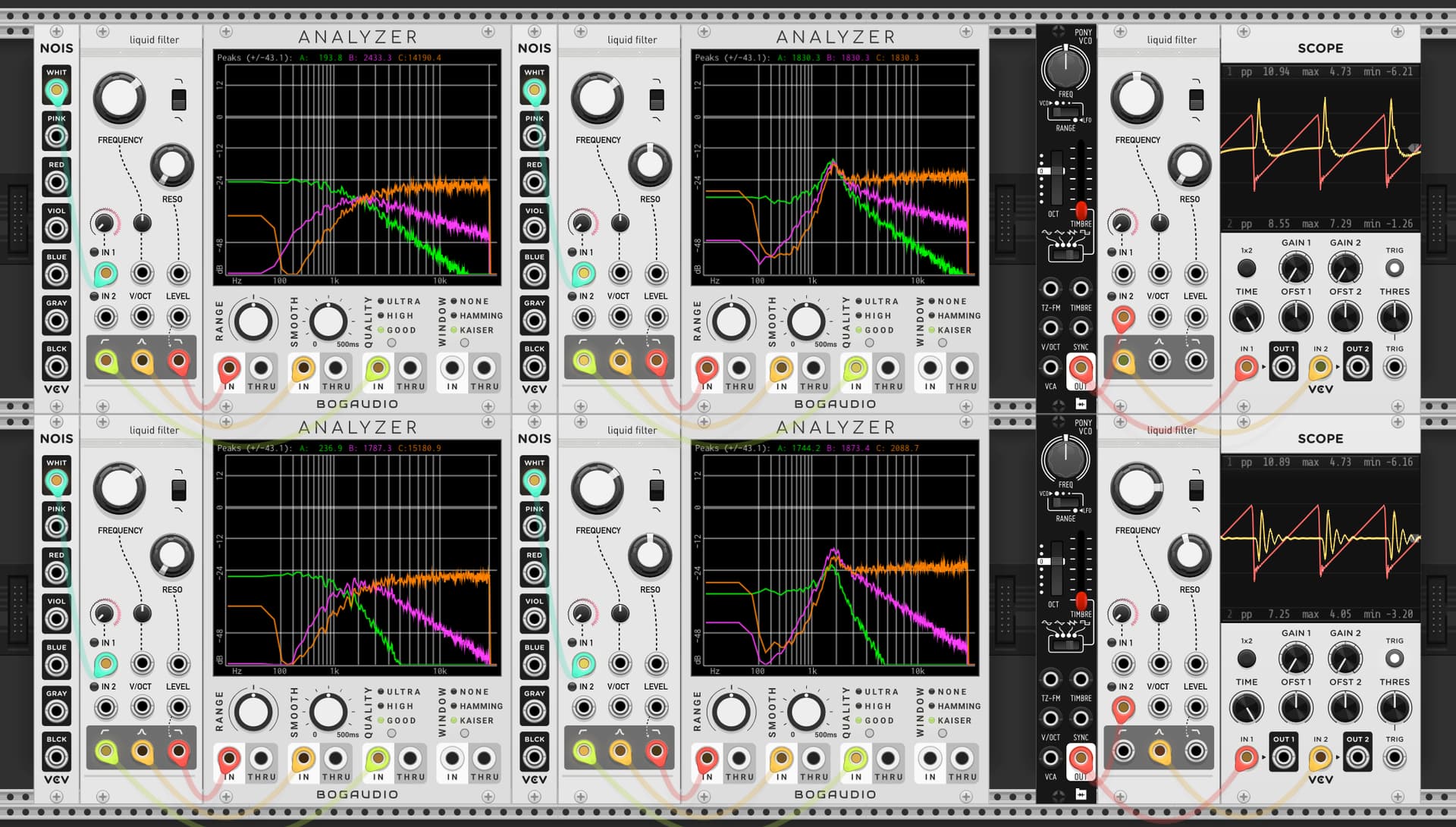The width and height of the screenshot is (1456, 827).
Task: Click FREQ knob on top PONY VCO
Action: pyautogui.click(x=1065, y=68)
